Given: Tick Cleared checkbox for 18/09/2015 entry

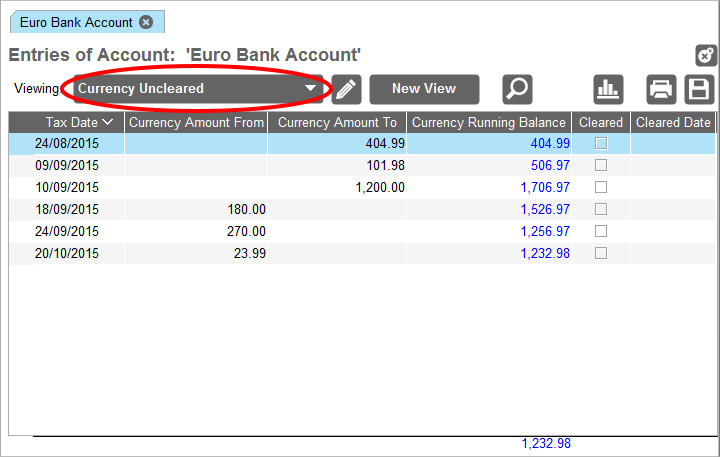Looking at the screenshot, I should [601, 209].
